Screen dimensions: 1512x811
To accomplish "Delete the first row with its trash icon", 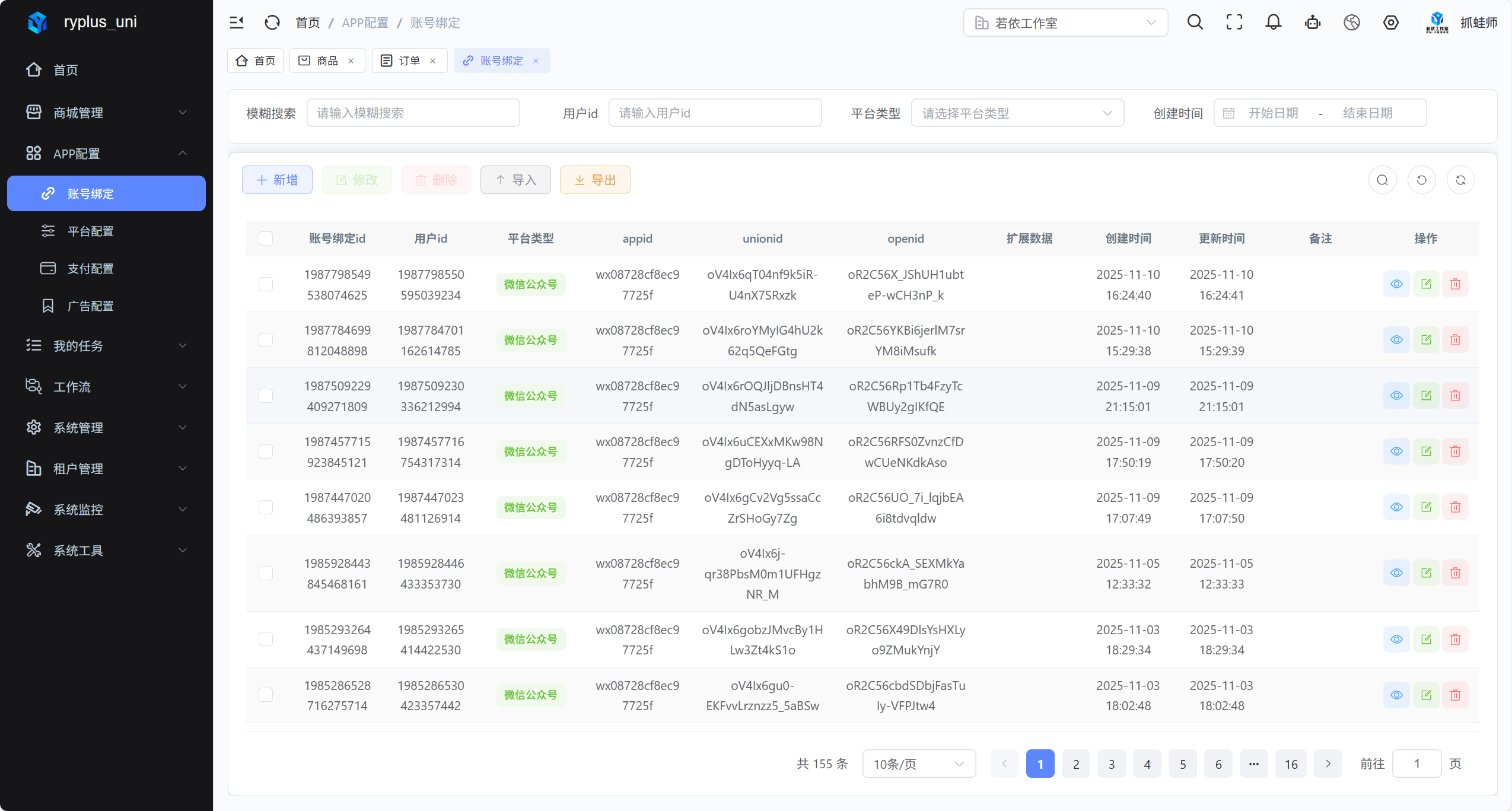I will click(x=1455, y=284).
